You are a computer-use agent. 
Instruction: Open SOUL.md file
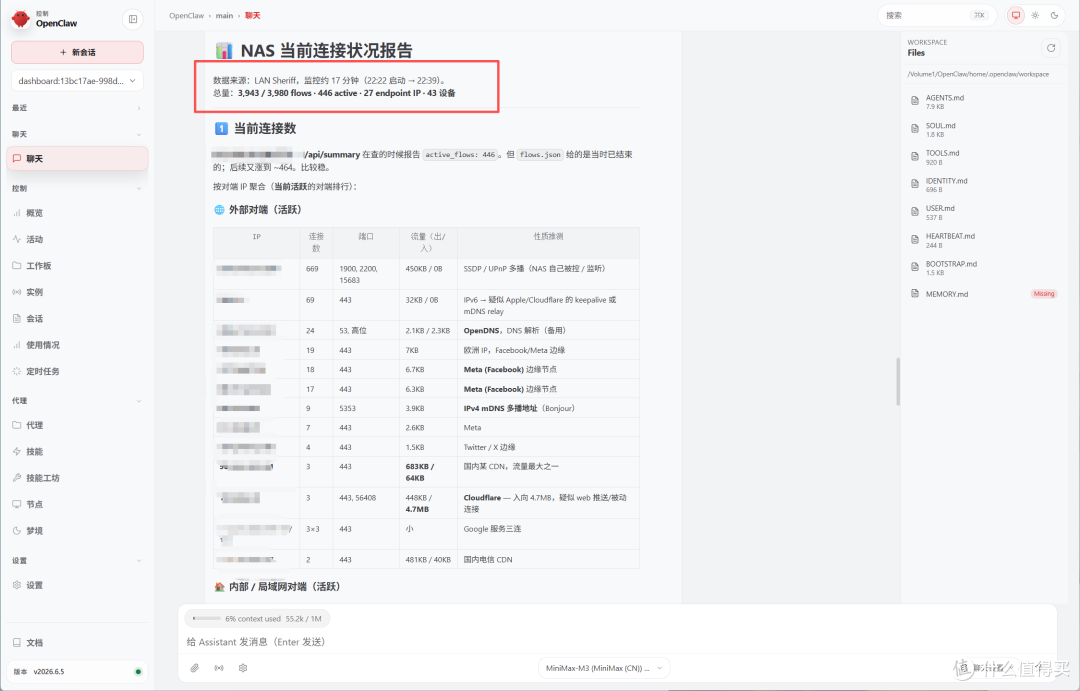point(984,129)
